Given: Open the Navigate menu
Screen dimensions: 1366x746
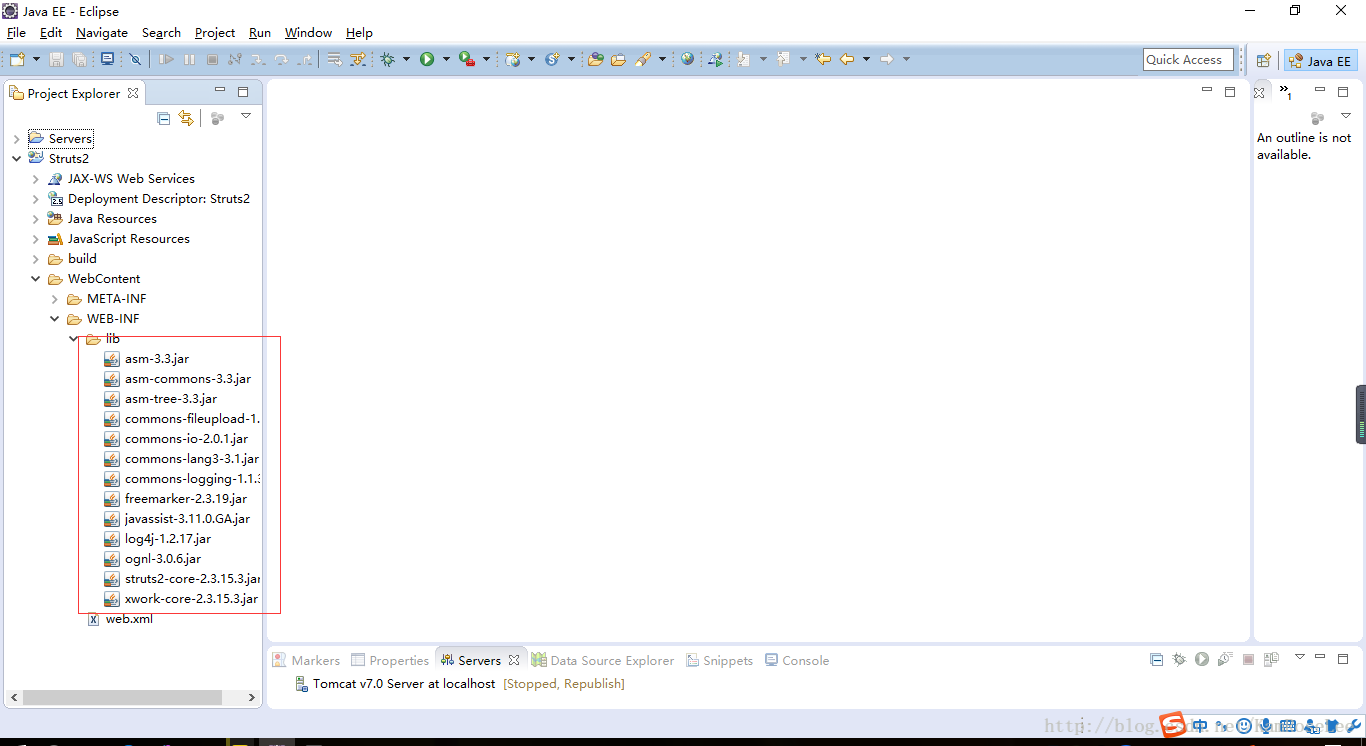Looking at the screenshot, I should [x=102, y=33].
